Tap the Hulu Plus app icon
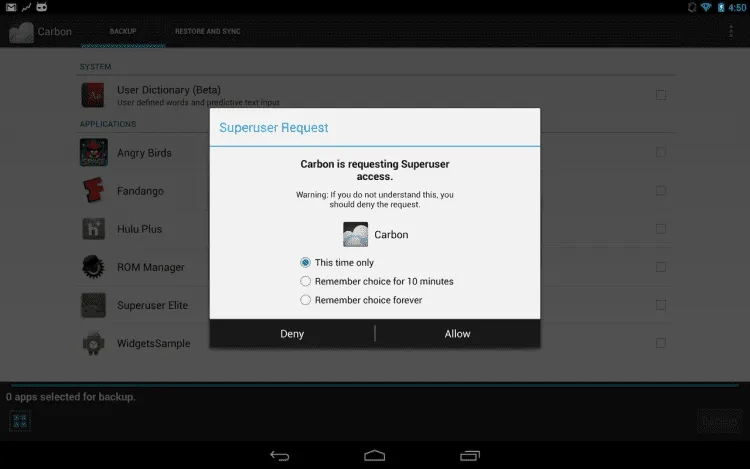This screenshot has width=750, height=469. pos(93,229)
